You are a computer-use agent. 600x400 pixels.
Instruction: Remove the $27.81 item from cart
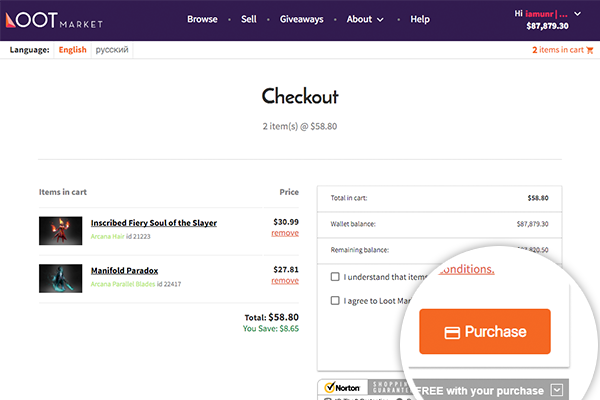tap(285, 281)
